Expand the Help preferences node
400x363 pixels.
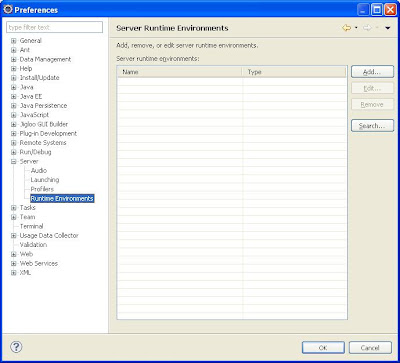tap(14, 69)
